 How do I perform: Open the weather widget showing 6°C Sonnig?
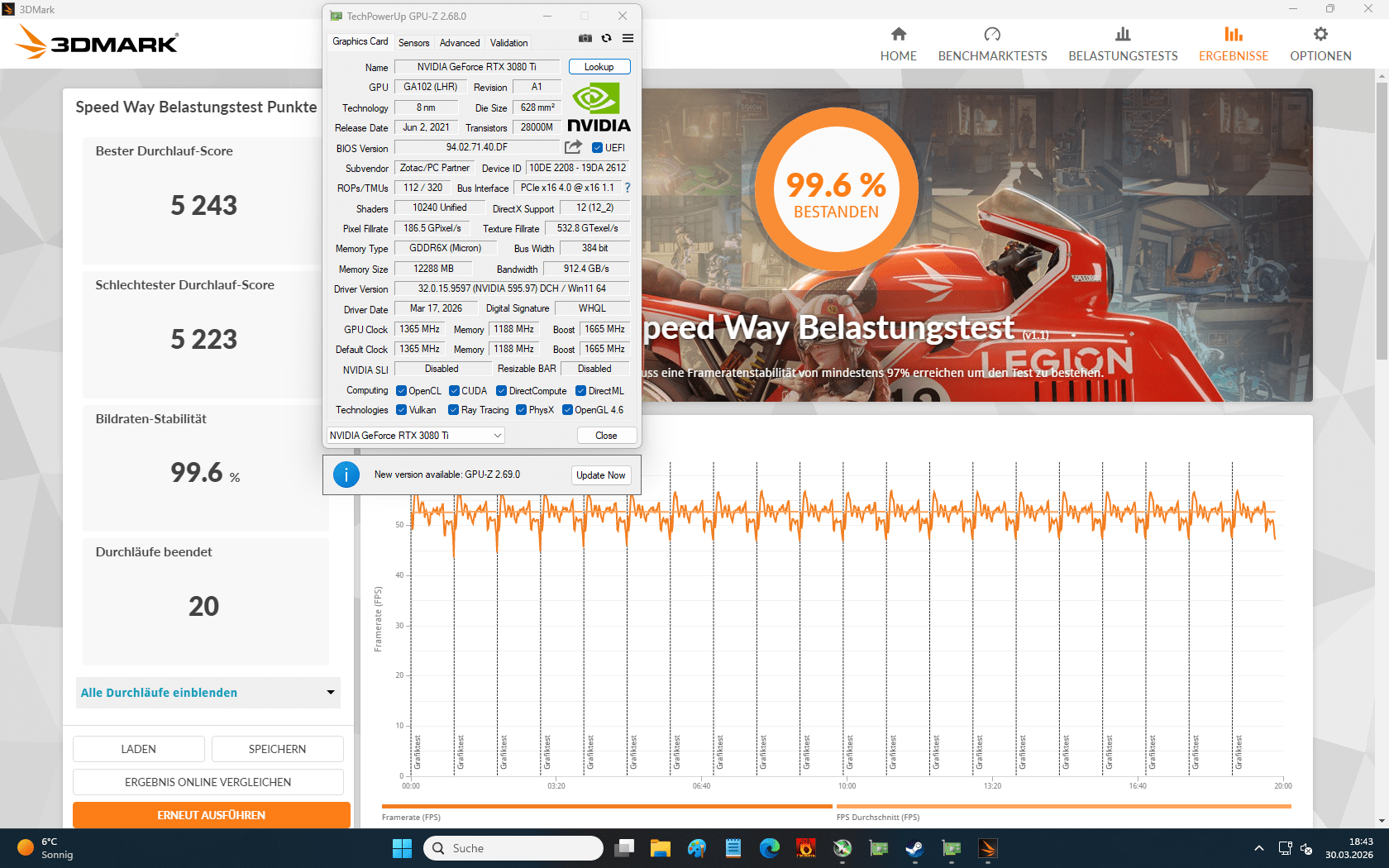46,848
